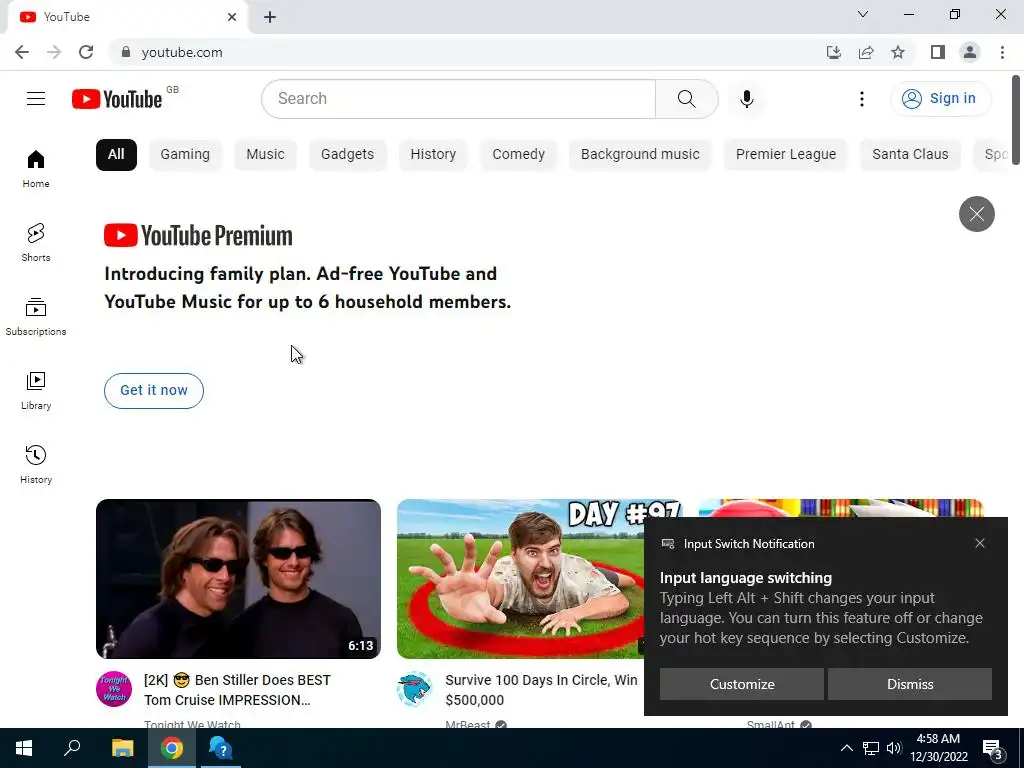Click the install app icon in the address bar
Viewport: 1024px width, 768px height.
coord(833,52)
